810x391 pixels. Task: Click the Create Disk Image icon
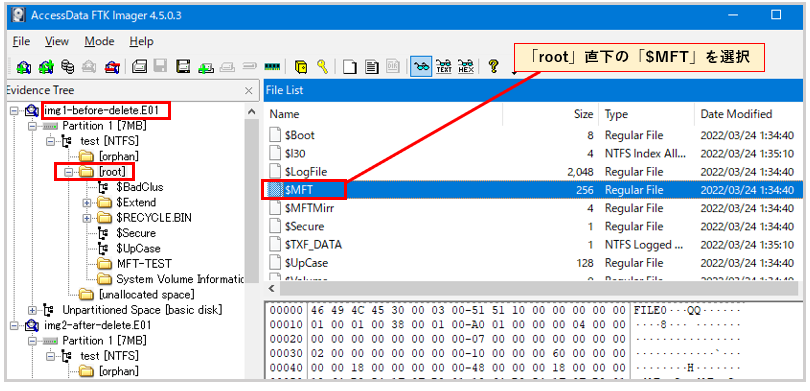pyautogui.click(x=139, y=67)
